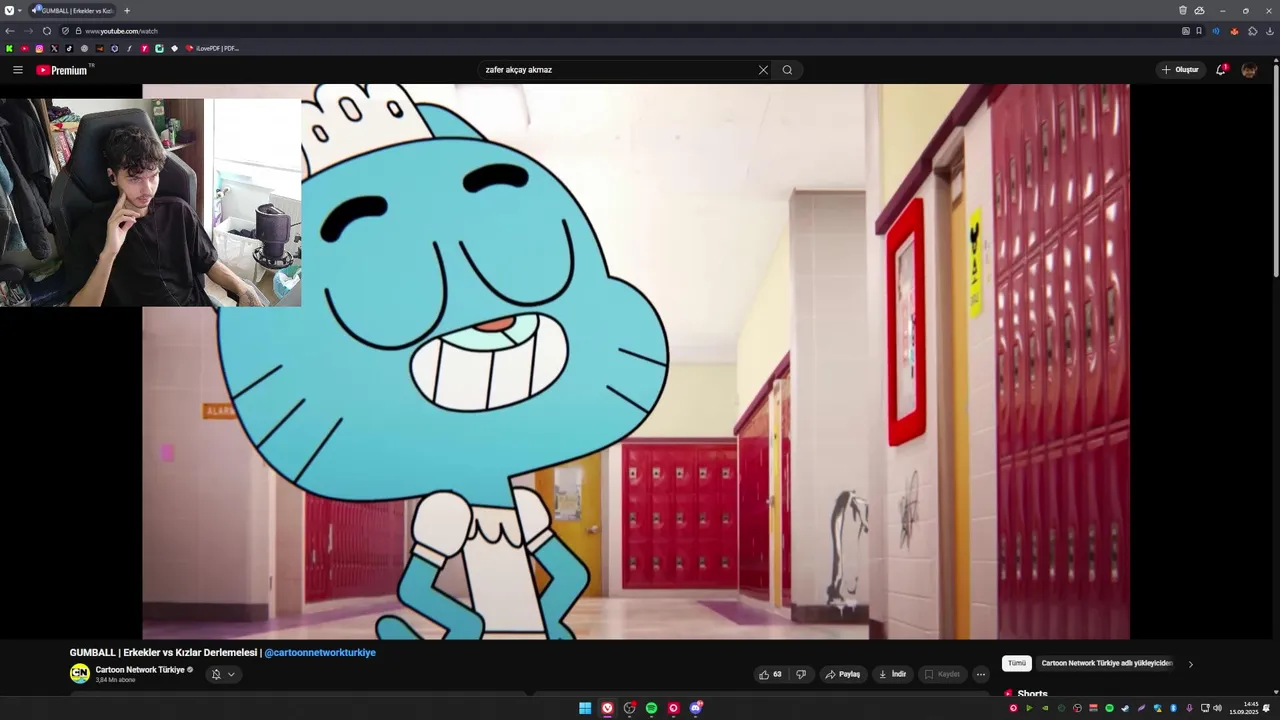Open the YouTube bookmark in the bookmarks bar
This screenshot has height=720, width=1280.
[x=24, y=48]
